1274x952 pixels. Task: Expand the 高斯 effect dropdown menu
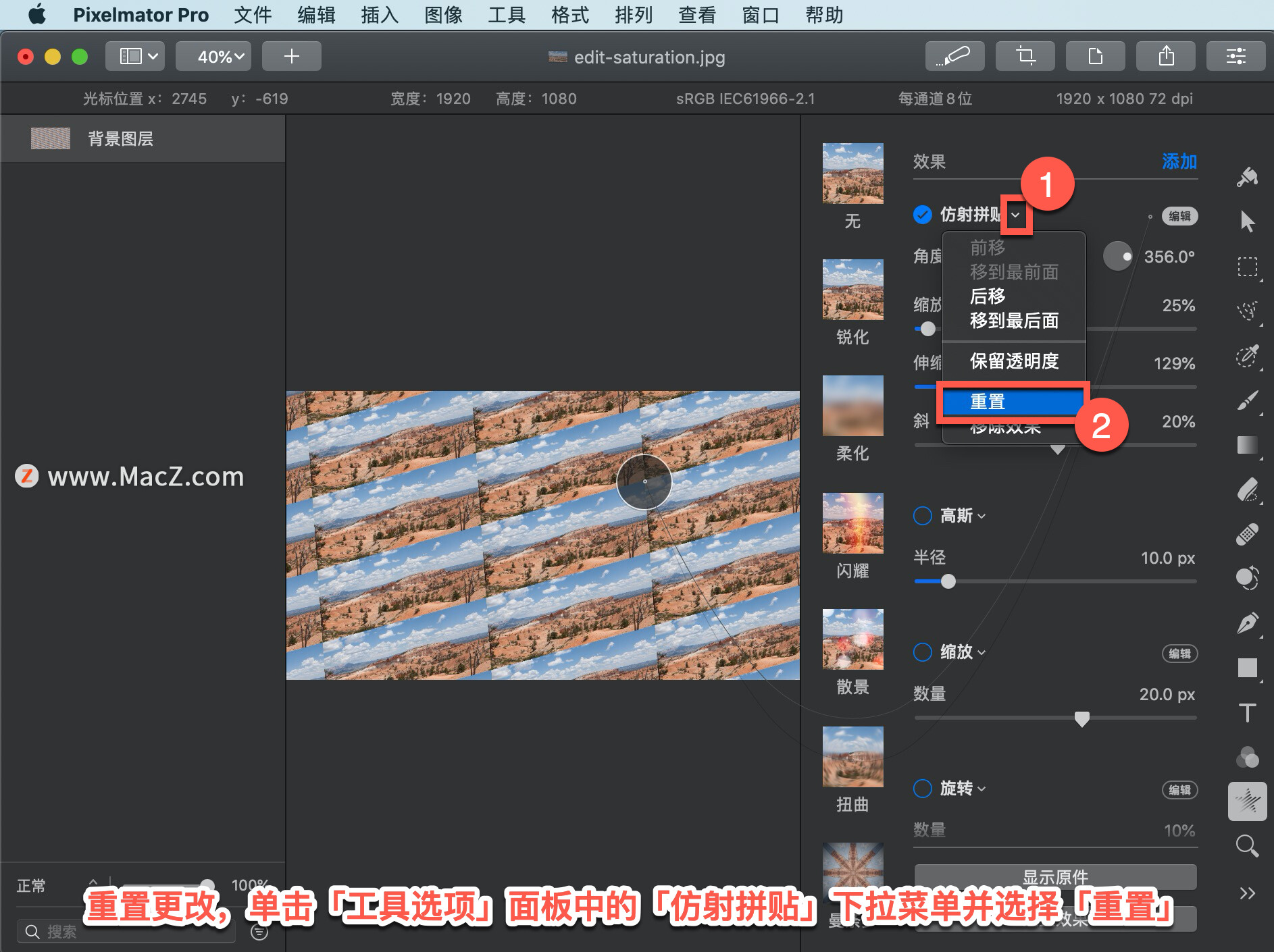point(982,517)
